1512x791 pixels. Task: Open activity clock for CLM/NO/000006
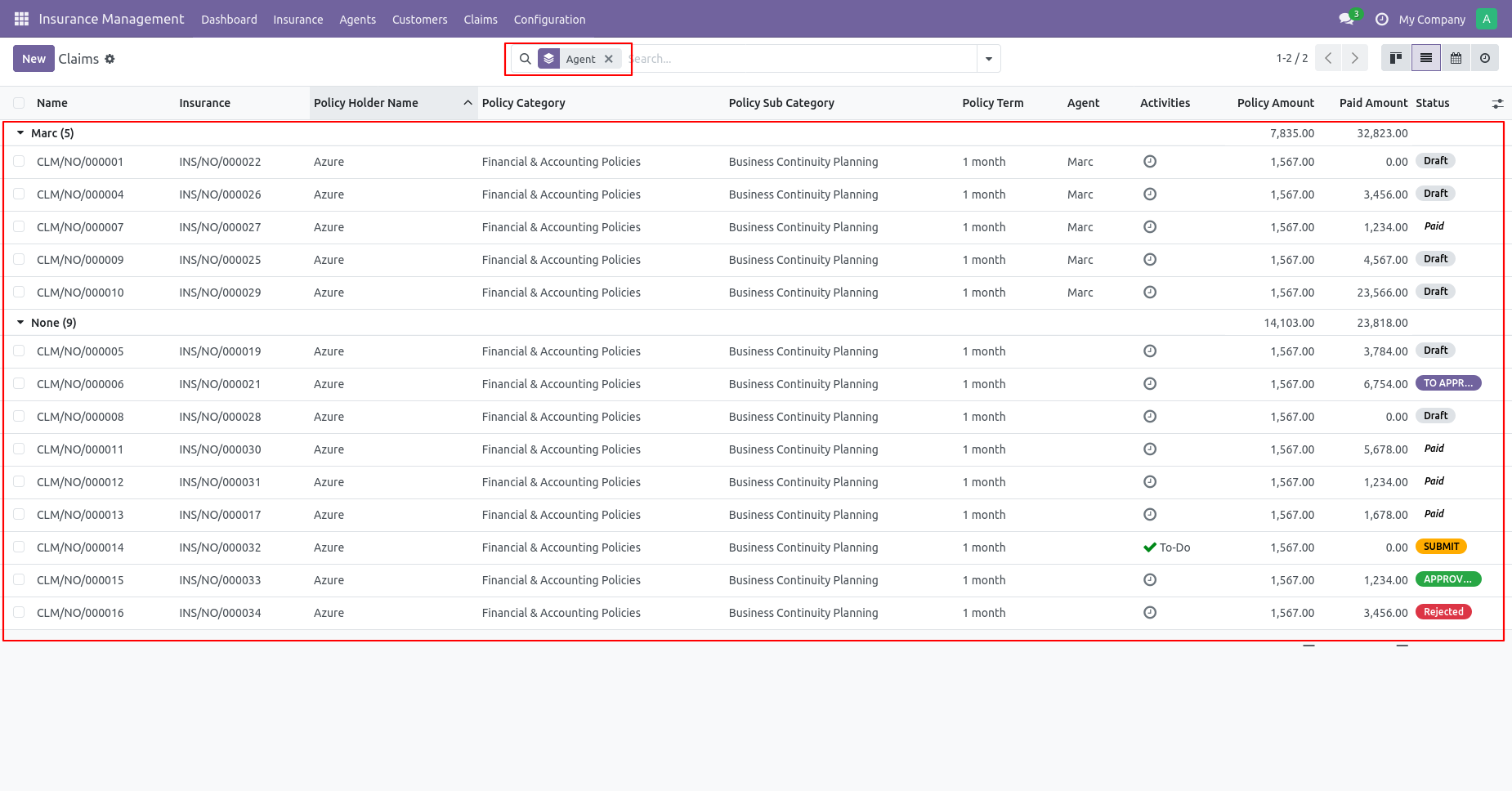click(1150, 384)
